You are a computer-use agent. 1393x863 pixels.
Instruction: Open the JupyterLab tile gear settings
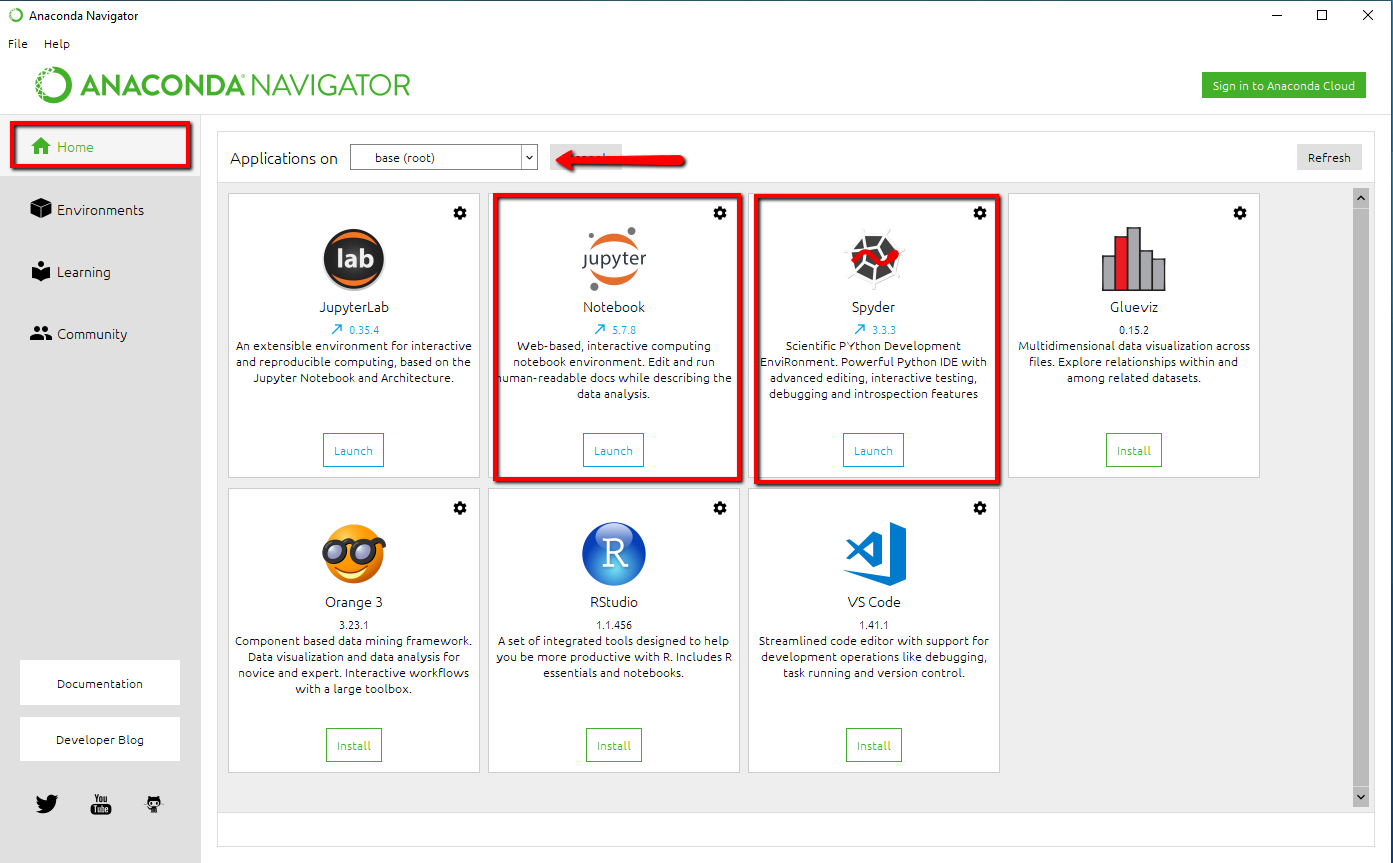(x=460, y=213)
